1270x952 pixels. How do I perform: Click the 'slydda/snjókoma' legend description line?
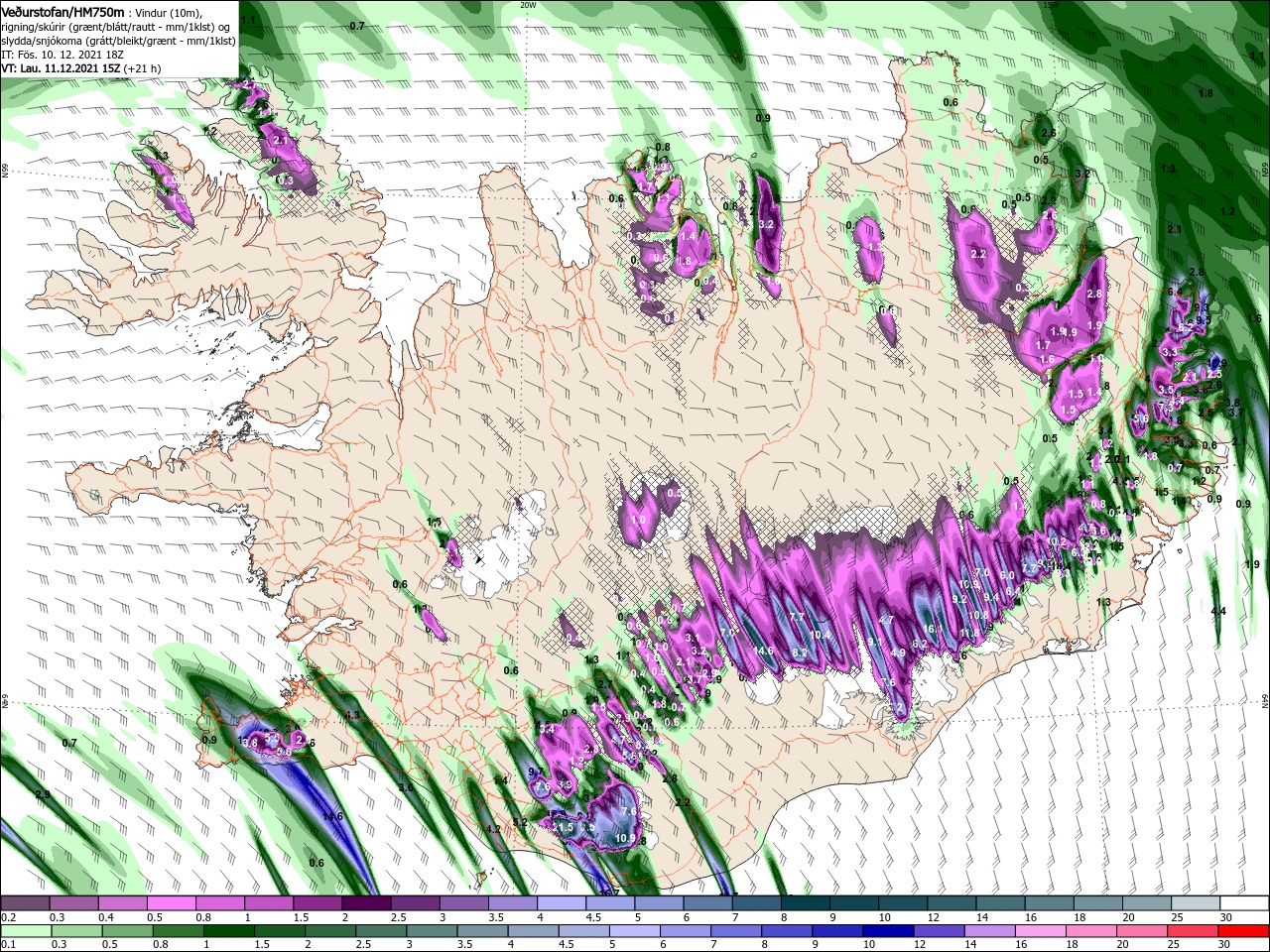(117, 41)
